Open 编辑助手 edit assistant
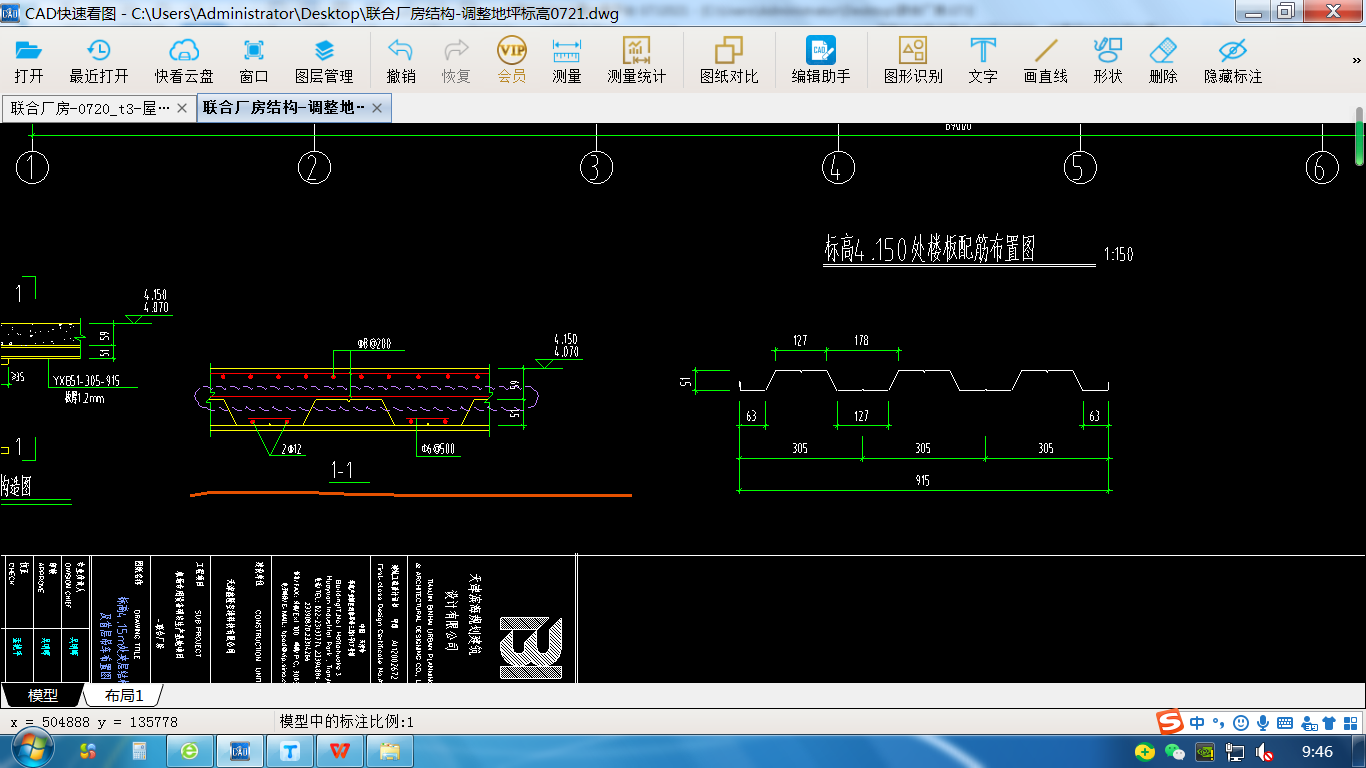This screenshot has height=768, width=1366. (821, 60)
